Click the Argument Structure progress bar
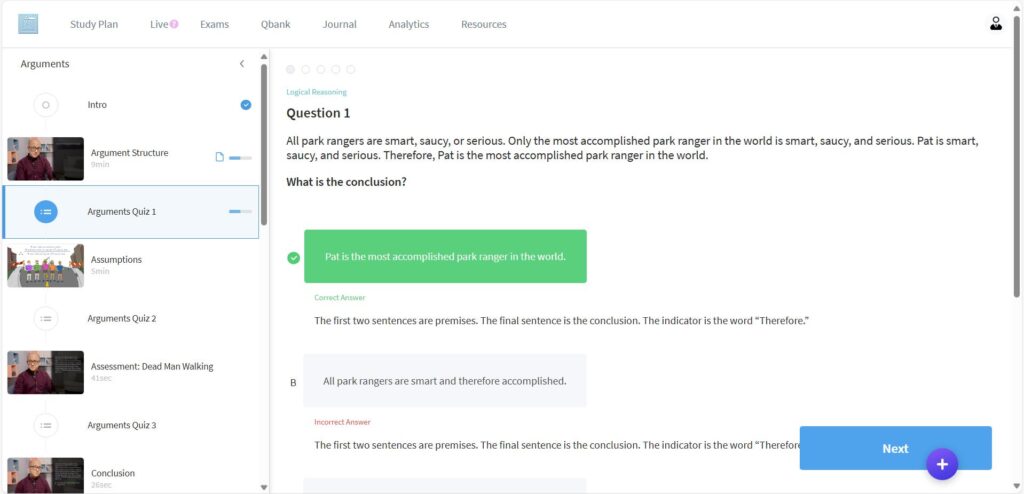 tap(240, 158)
